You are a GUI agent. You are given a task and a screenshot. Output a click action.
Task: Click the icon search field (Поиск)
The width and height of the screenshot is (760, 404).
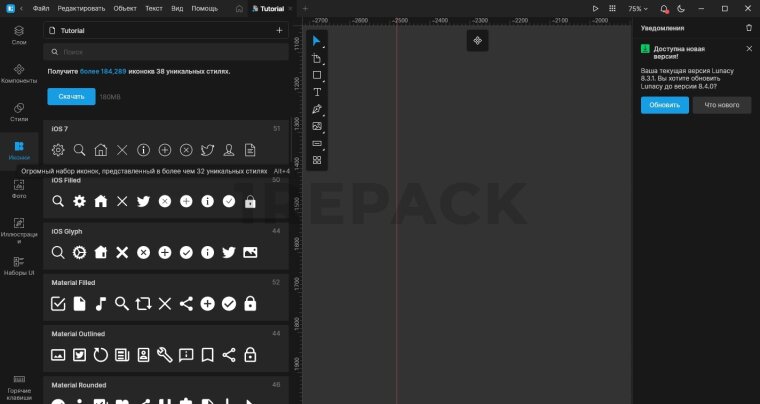165,51
